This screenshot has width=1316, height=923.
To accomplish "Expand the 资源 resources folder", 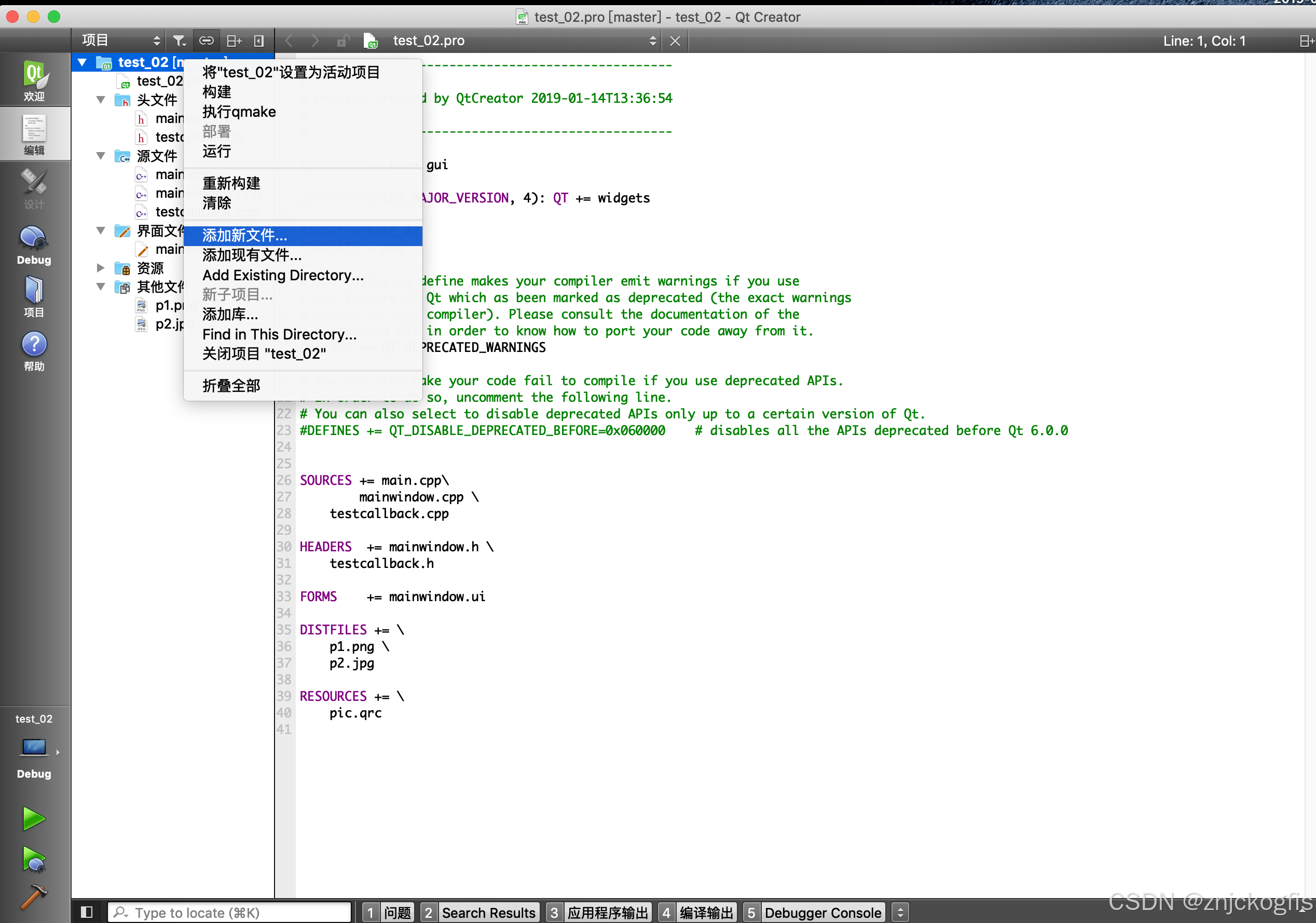I will pos(101,268).
